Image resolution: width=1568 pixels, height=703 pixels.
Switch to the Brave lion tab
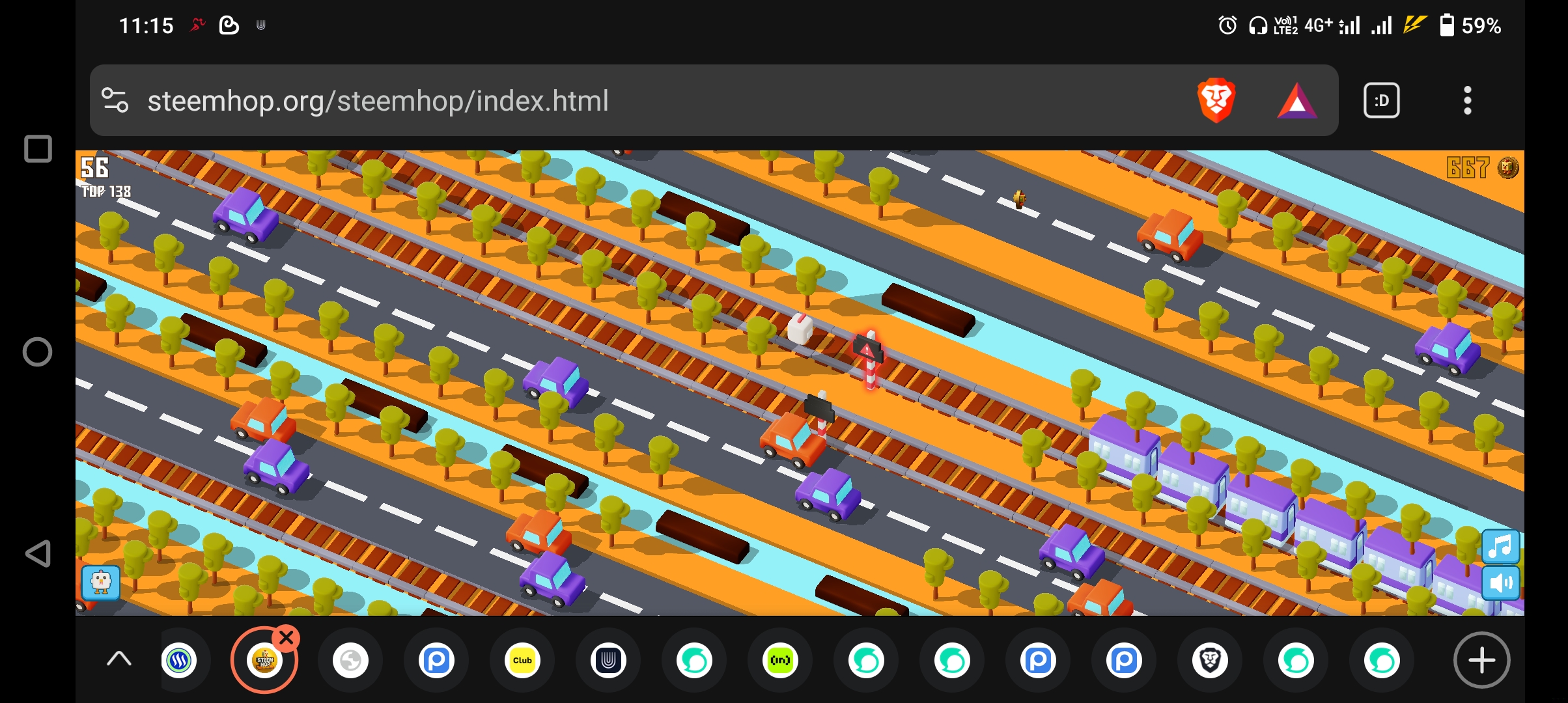point(1210,661)
